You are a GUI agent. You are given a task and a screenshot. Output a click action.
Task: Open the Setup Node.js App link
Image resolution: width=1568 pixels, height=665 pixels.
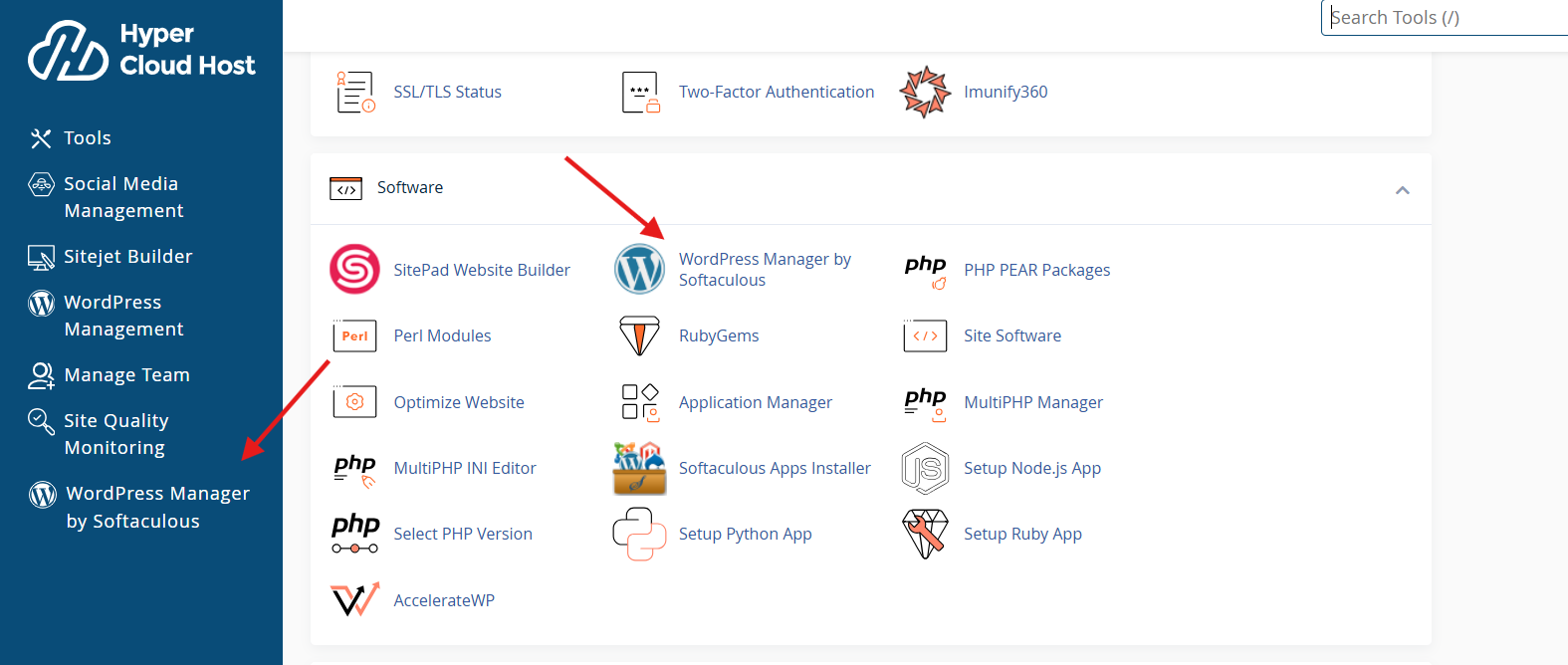point(1032,468)
